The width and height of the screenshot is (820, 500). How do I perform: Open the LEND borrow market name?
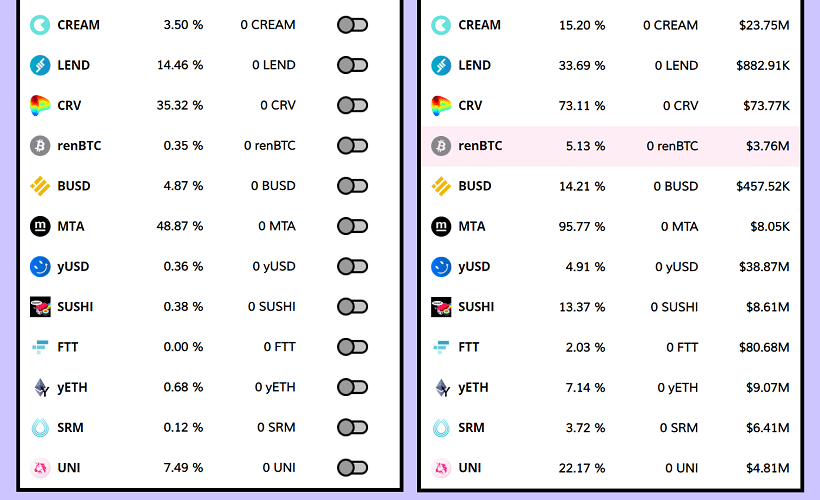pos(474,65)
